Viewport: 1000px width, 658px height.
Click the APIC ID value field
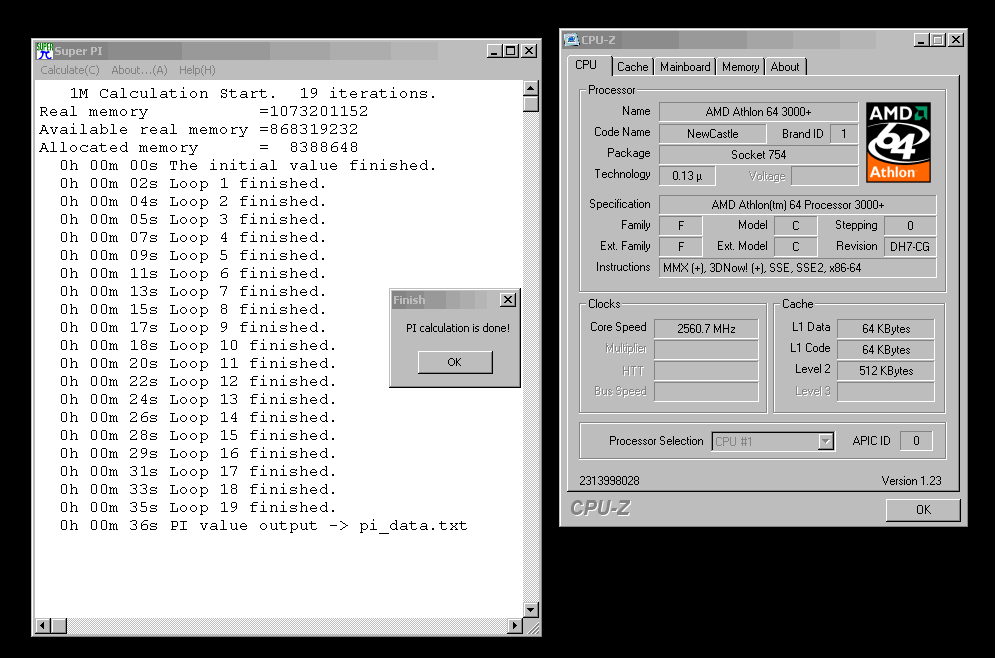916,441
